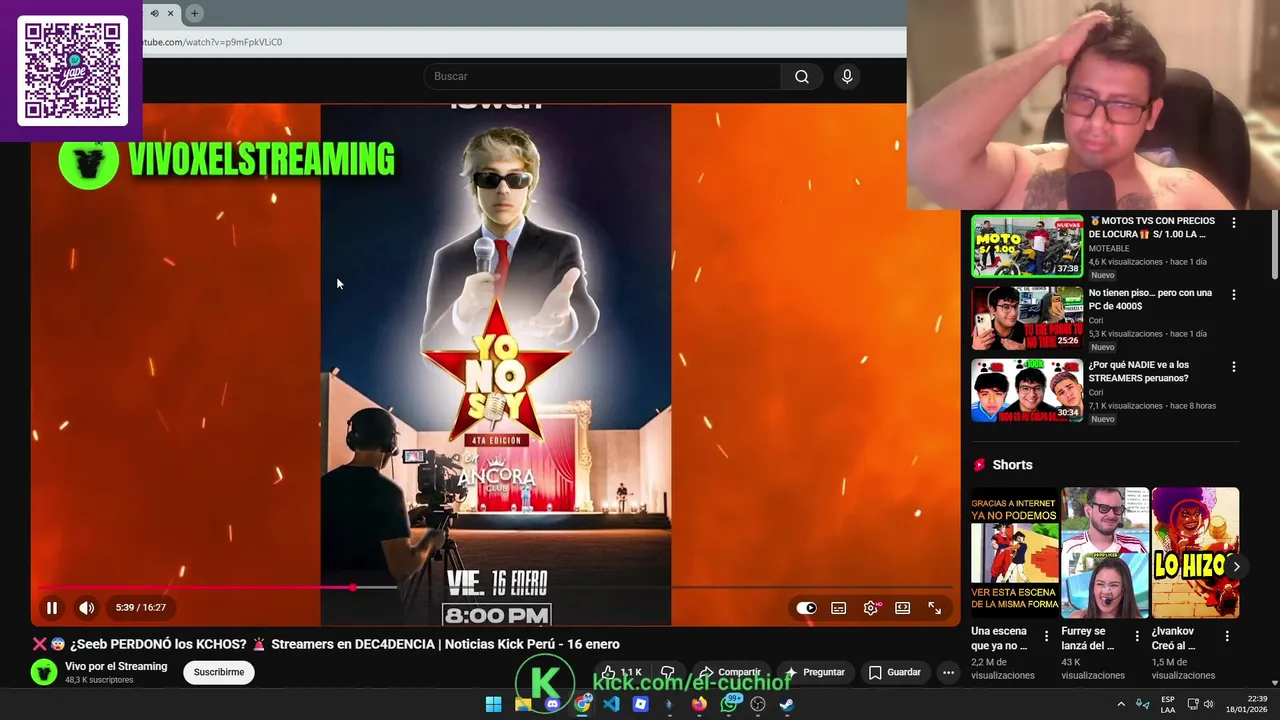Open Firefox from the taskbar
This screenshot has width=1280, height=720.
[699, 704]
